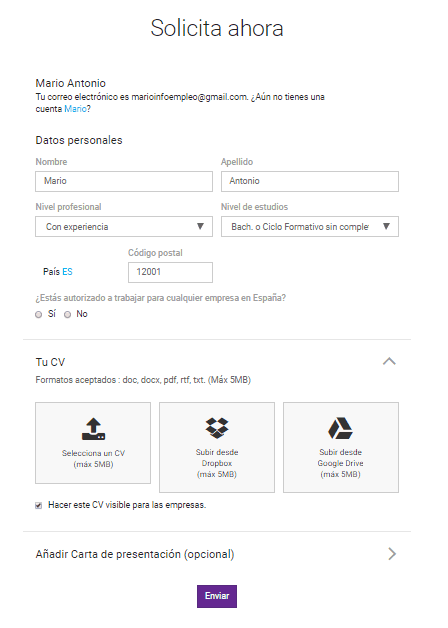Uncheck Hacer este CV visible checkbox
The image size is (448, 628).
(x=38, y=505)
